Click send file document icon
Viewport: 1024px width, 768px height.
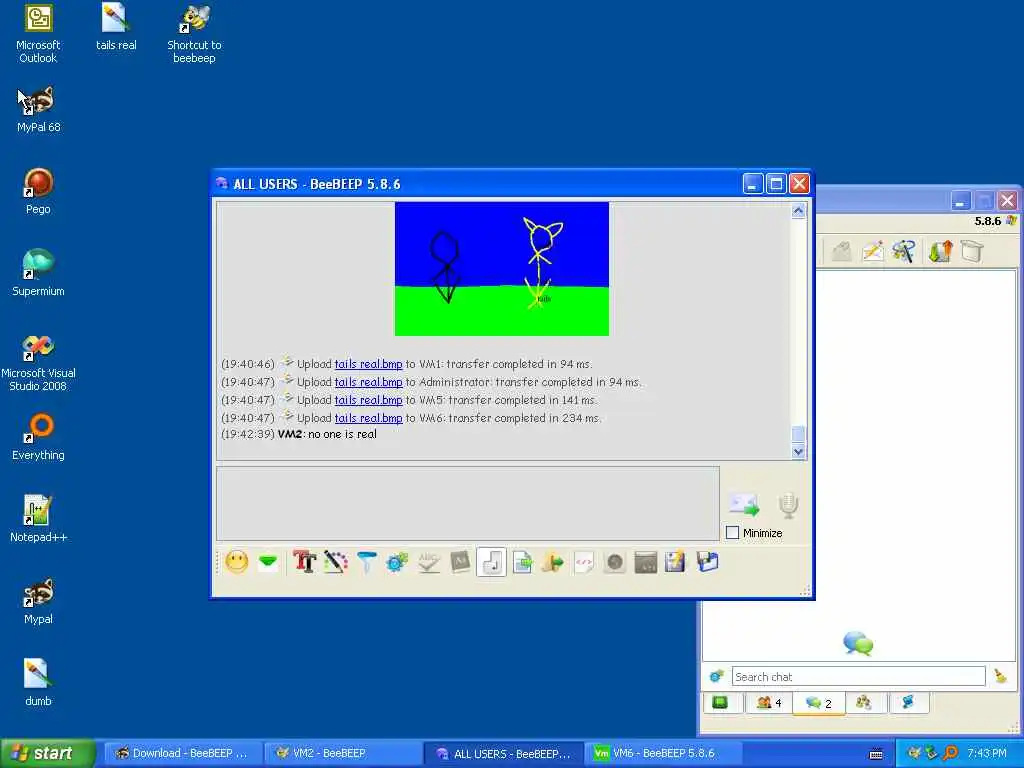tap(522, 562)
